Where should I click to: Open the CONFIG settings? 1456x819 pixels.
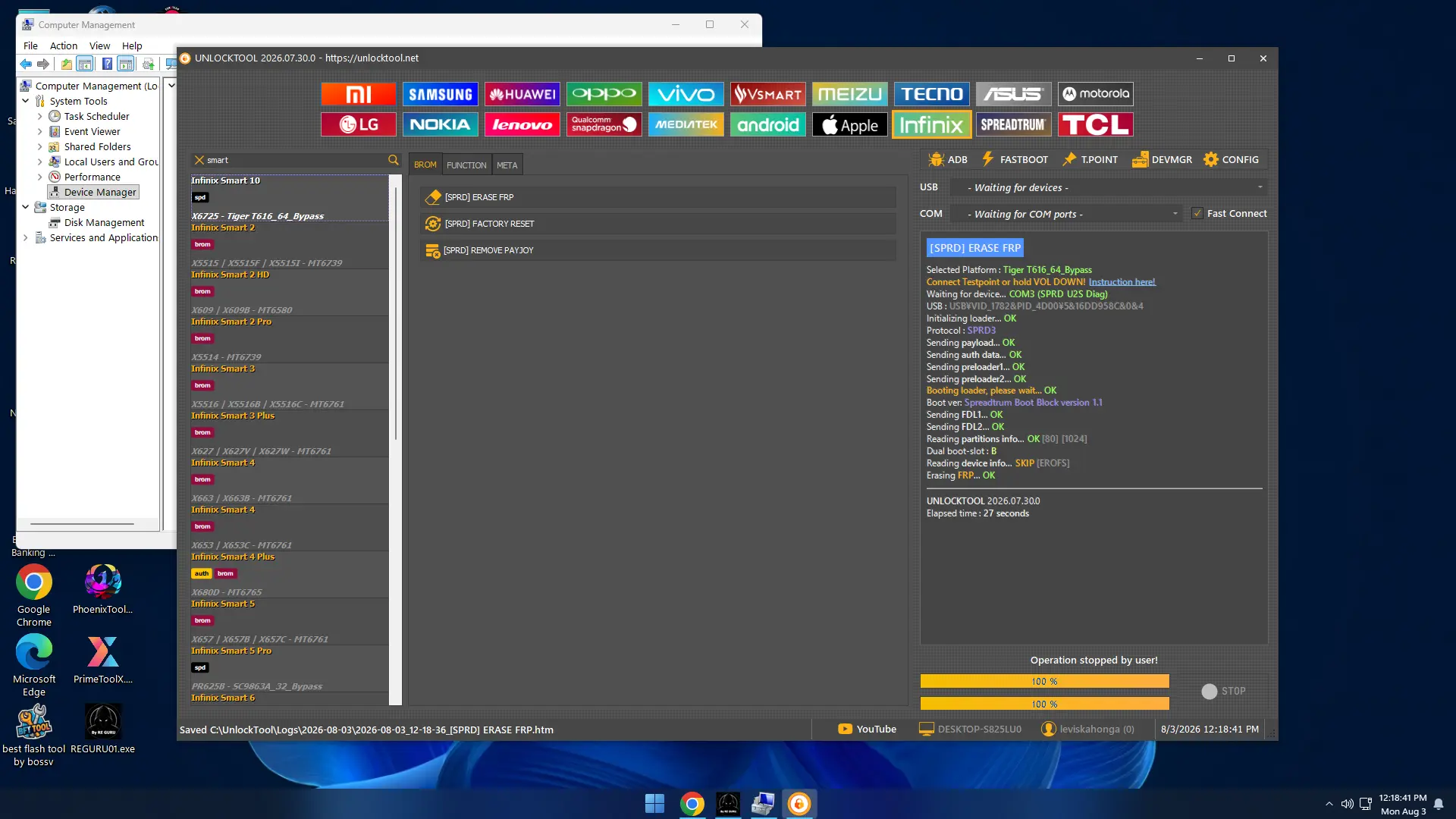pyautogui.click(x=1231, y=159)
